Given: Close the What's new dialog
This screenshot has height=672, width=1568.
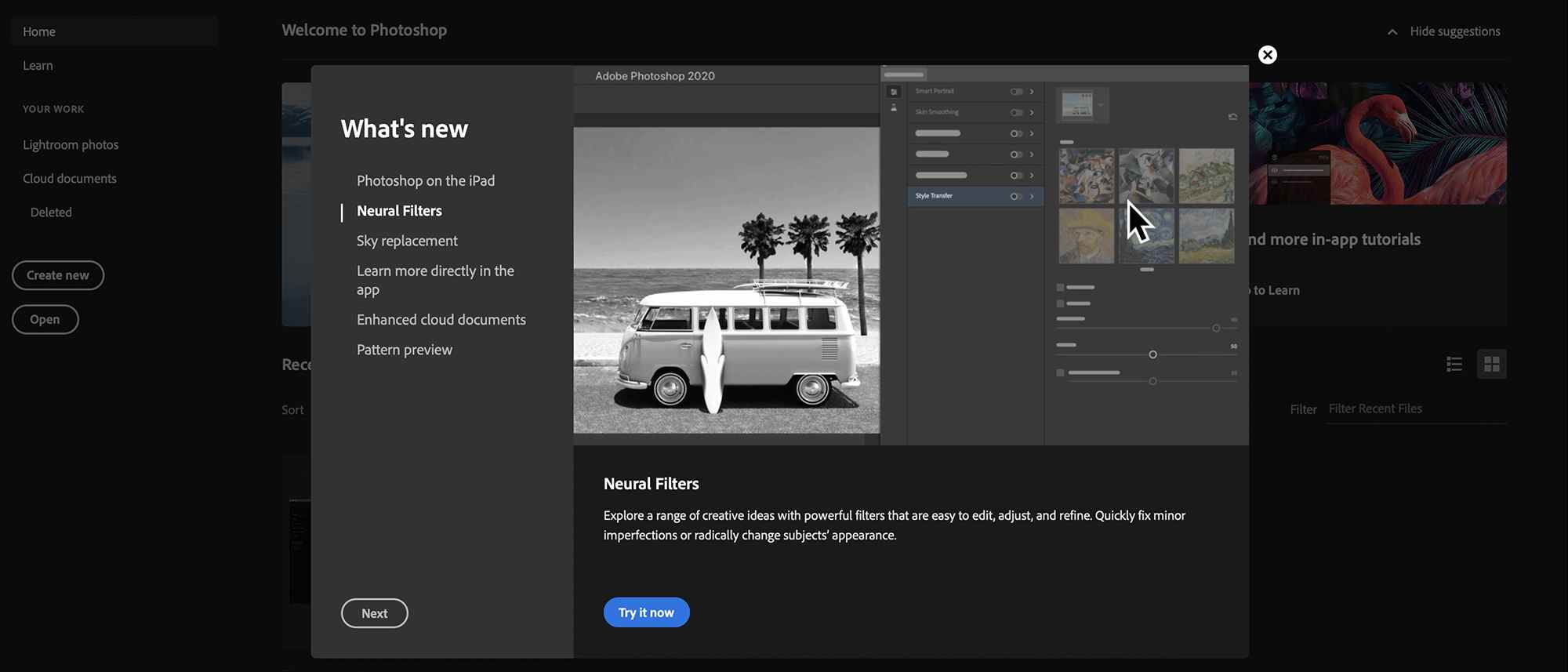Looking at the screenshot, I should [1267, 55].
